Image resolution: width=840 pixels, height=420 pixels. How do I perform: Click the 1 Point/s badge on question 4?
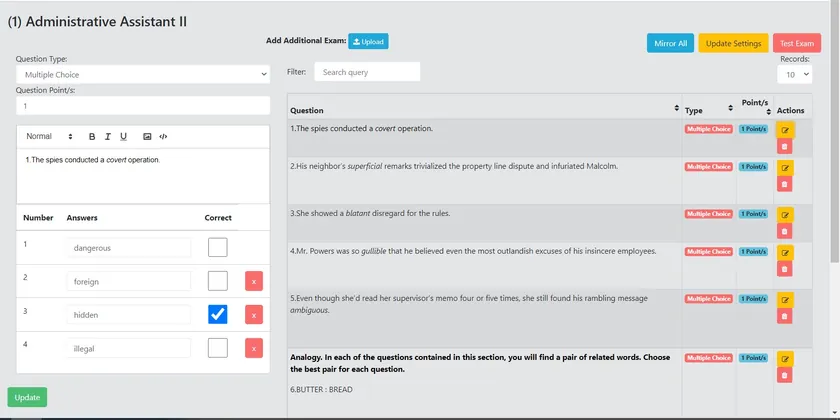tap(753, 251)
